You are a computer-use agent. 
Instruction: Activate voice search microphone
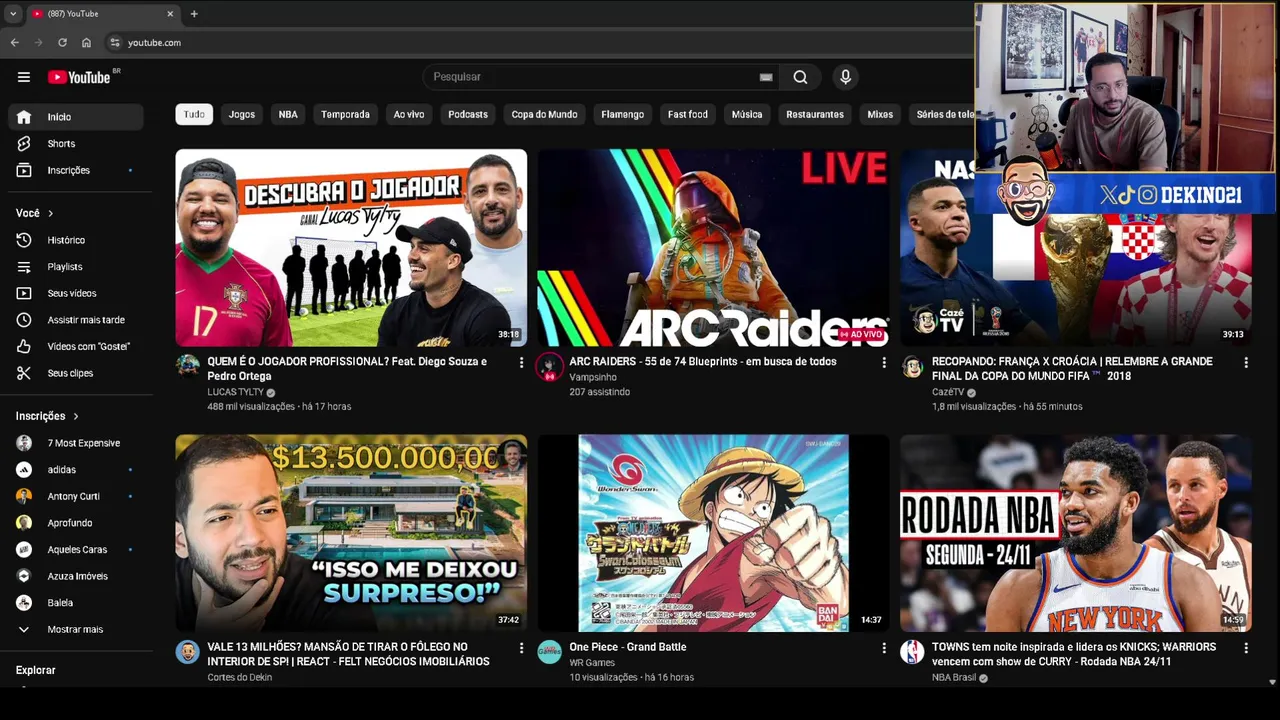(846, 77)
